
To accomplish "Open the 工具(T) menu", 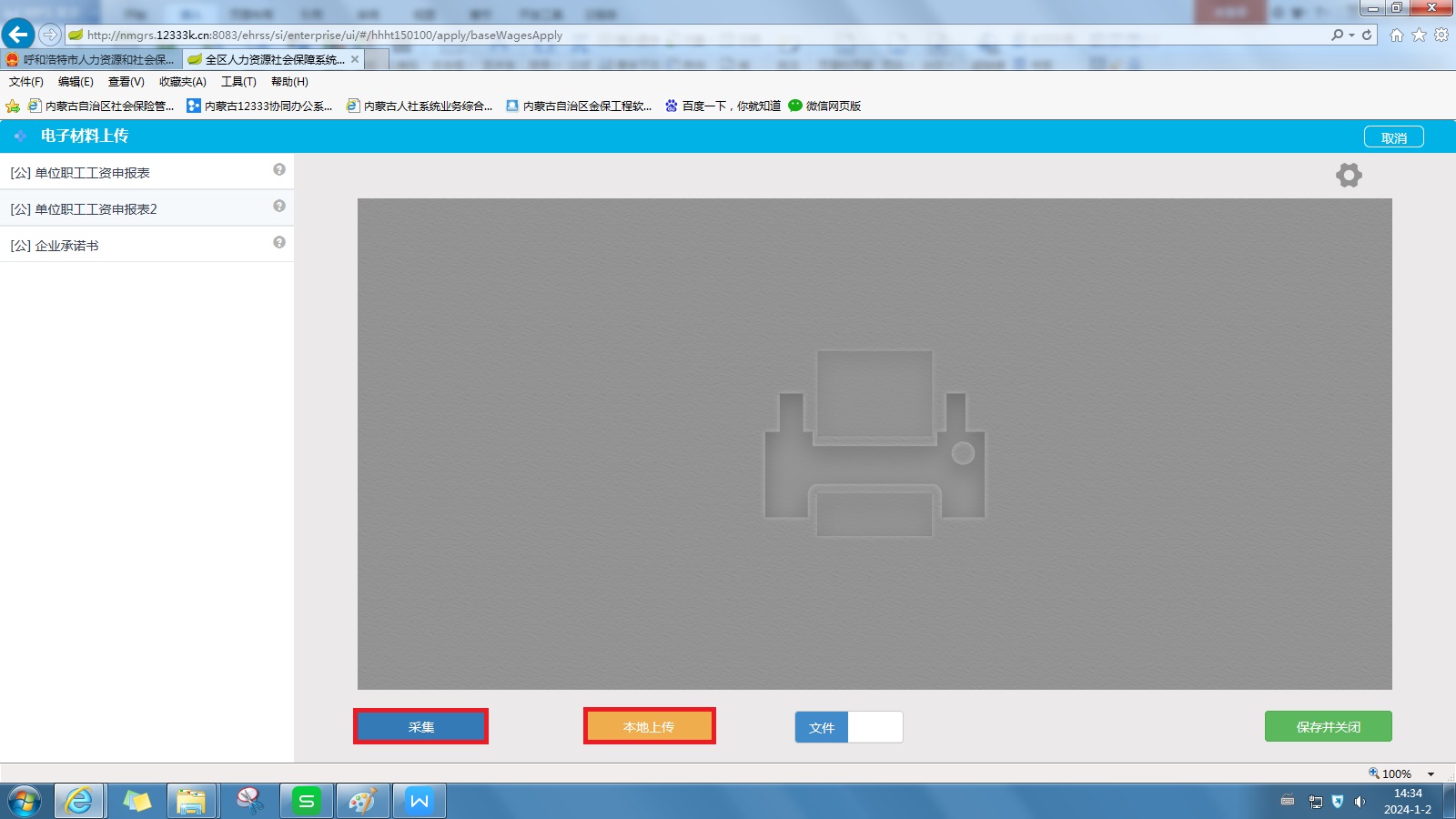I will coord(238,82).
